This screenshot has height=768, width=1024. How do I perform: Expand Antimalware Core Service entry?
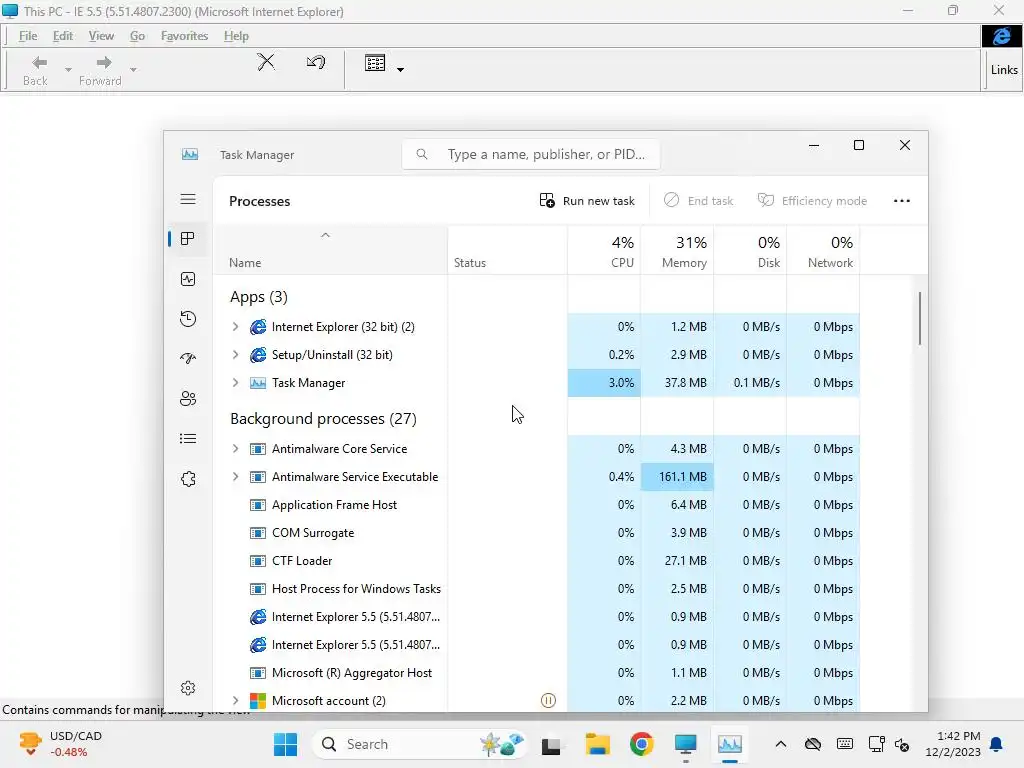pyautogui.click(x=235, y=449)
